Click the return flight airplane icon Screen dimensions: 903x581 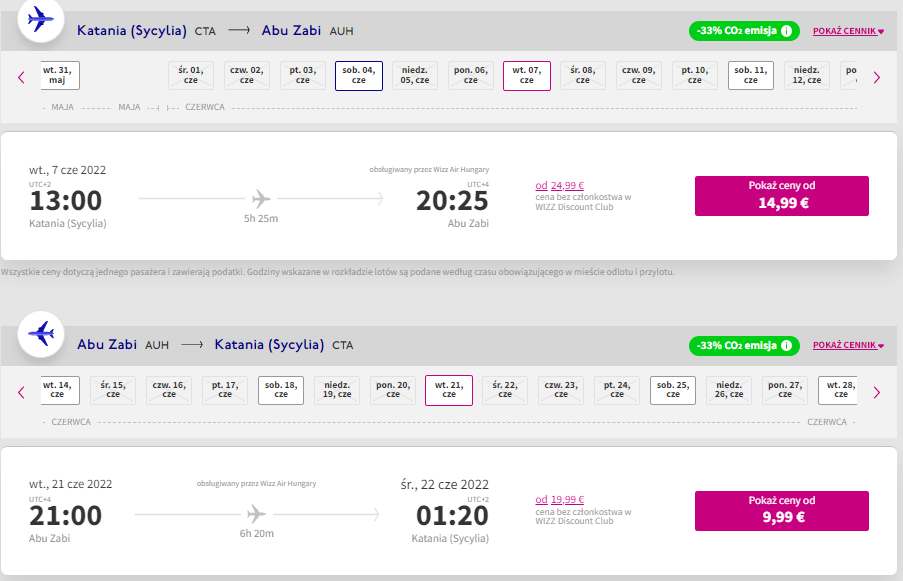(40, 334)
